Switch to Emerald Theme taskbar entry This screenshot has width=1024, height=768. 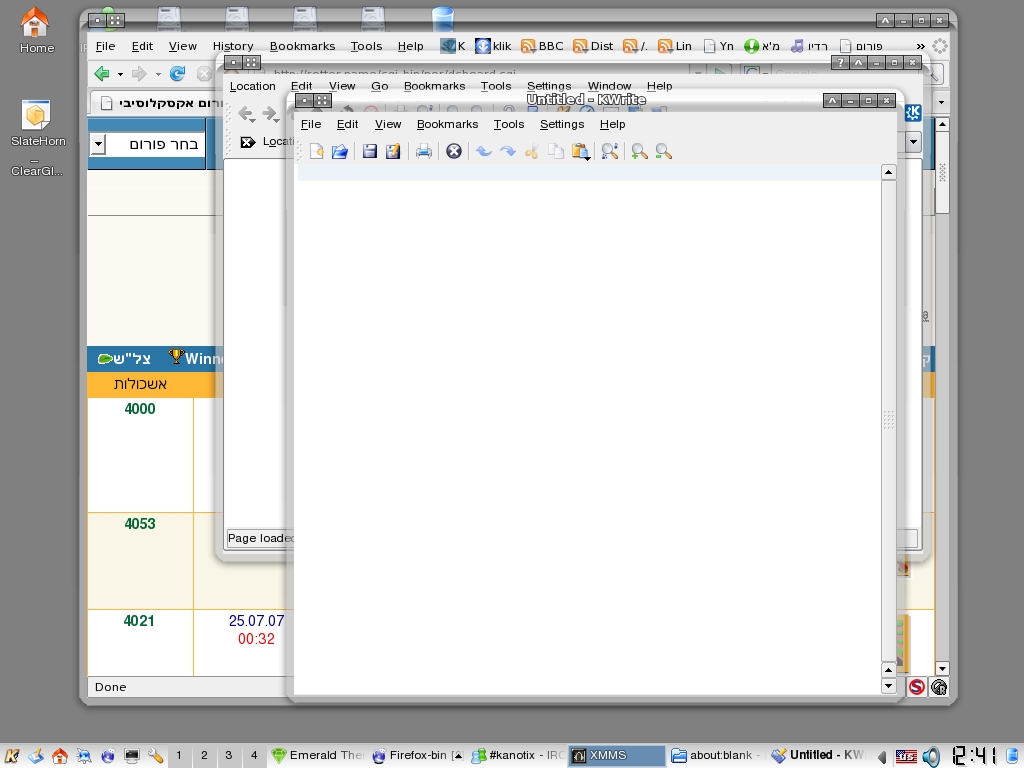(318, 756)
